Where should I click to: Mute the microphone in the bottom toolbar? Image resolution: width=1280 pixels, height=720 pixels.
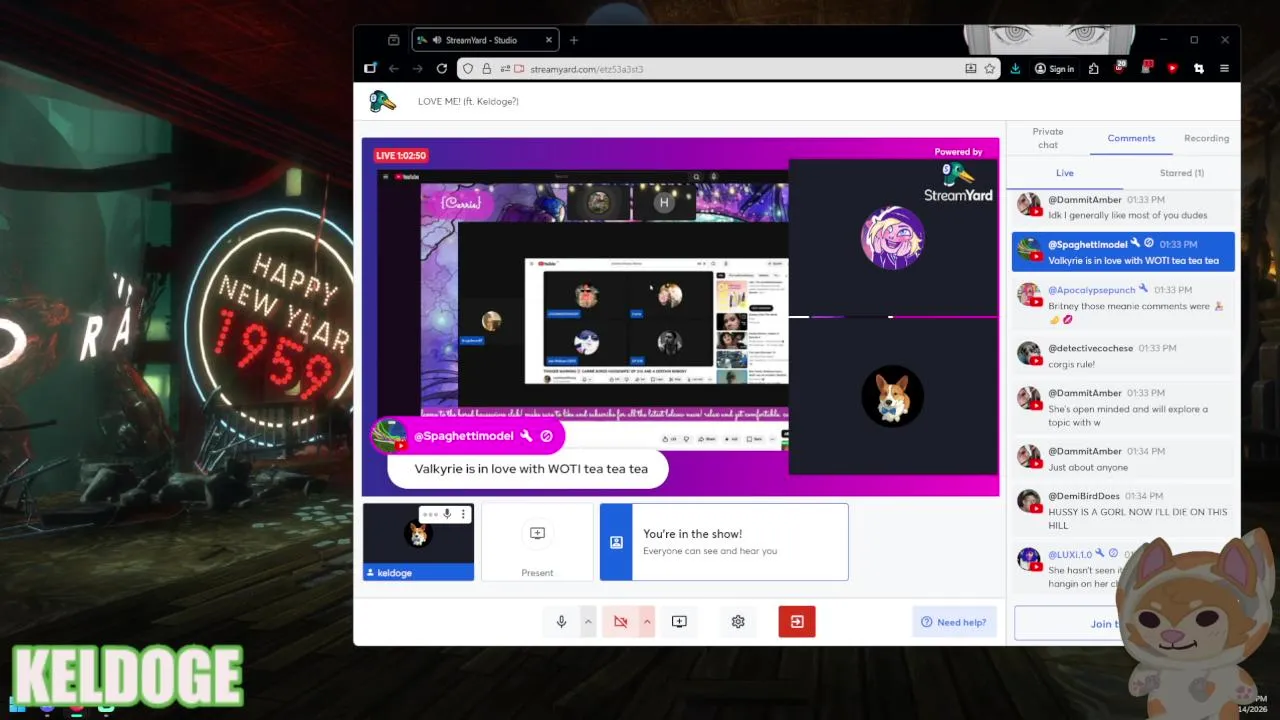click(x=561, y=622)
